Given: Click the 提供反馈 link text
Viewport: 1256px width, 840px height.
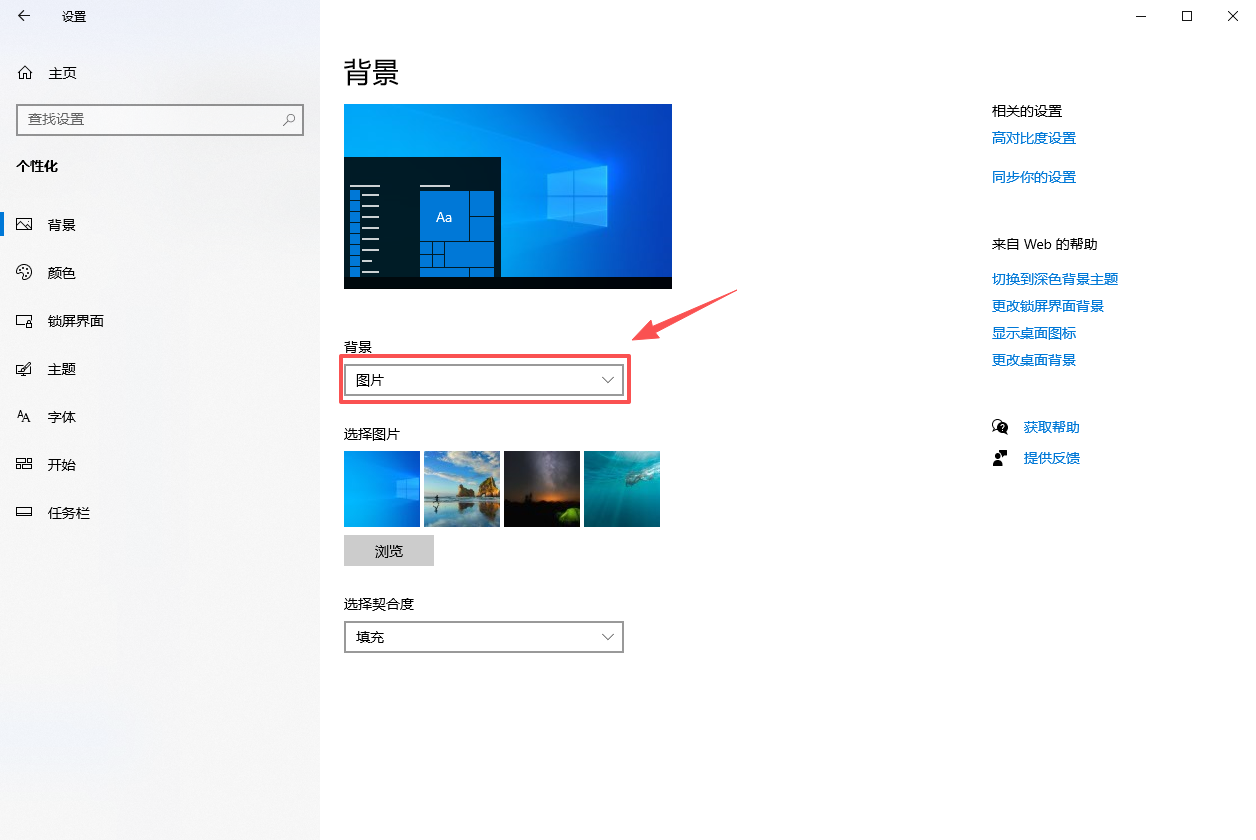Looking at the screenshot, I should coord(1052,458).
